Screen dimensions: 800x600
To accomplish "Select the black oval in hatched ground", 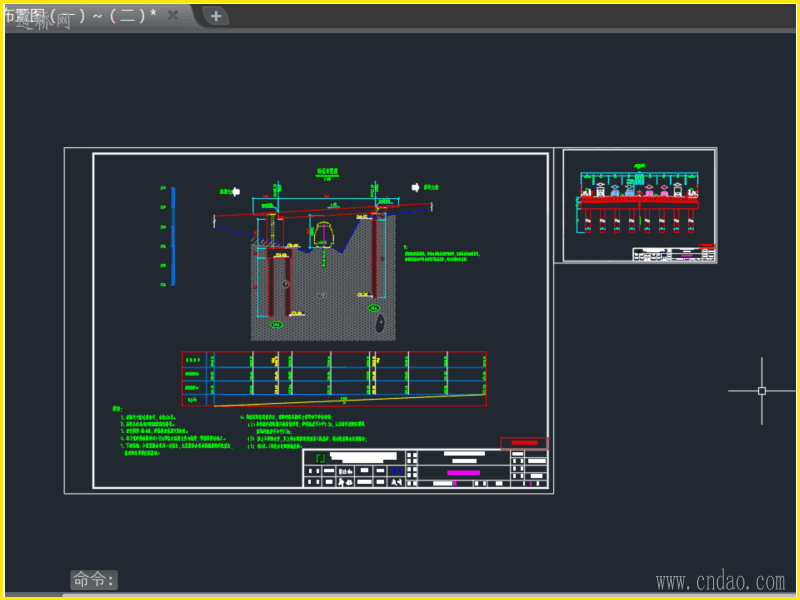I will click(x=379, y=322).
